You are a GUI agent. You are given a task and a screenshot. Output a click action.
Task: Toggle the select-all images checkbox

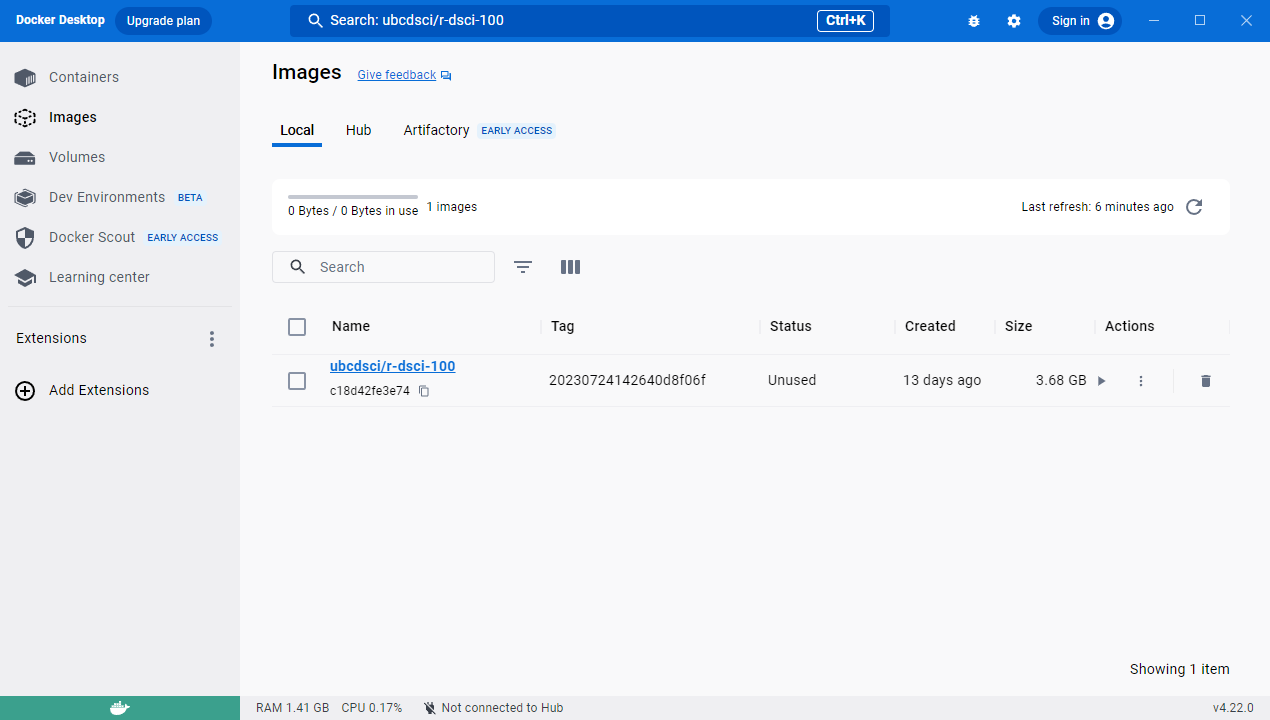click(297, 327)
